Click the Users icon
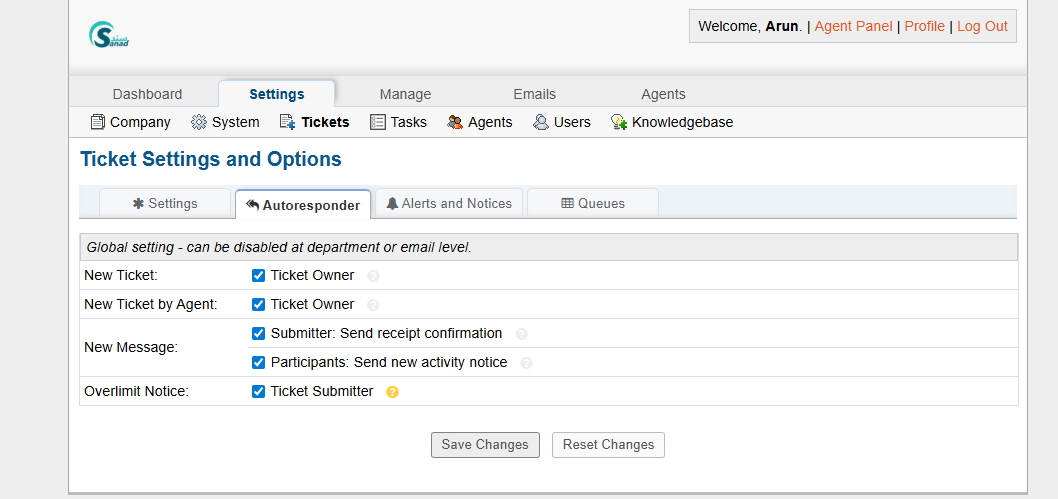This screenshot has width=1058, height=499. click(541, 122)
